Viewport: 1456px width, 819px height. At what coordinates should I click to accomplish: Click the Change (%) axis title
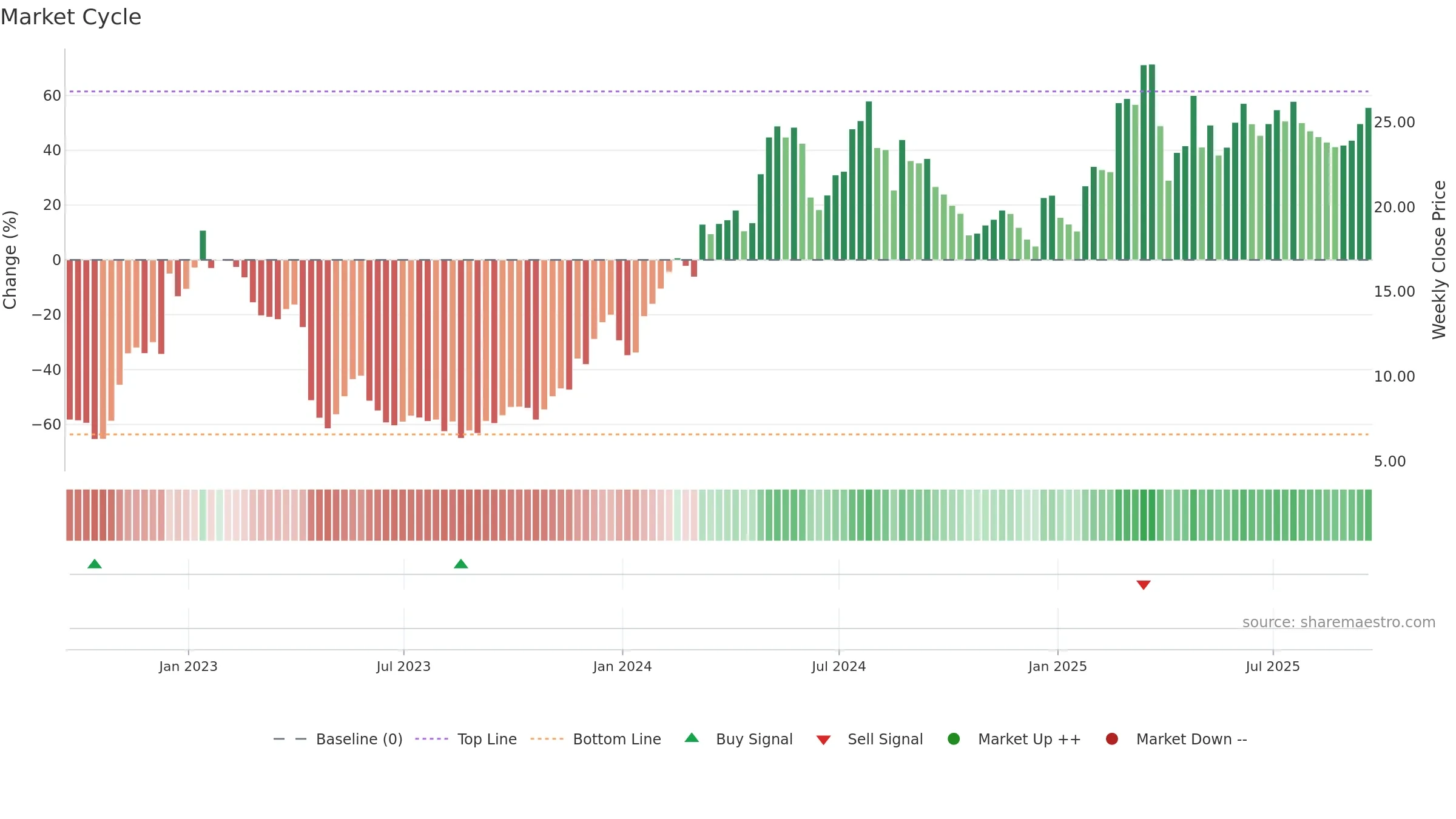coord(10,260)
